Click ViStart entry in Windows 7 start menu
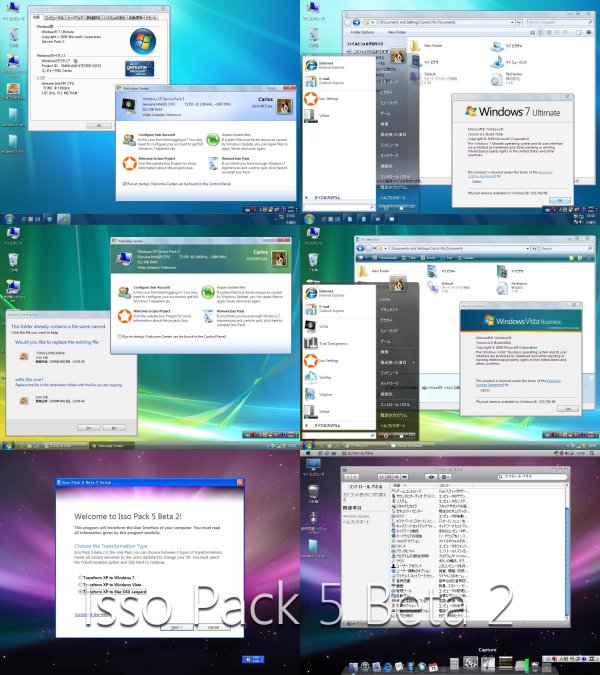The image size is (600, 675). click(x=311, y=116)
